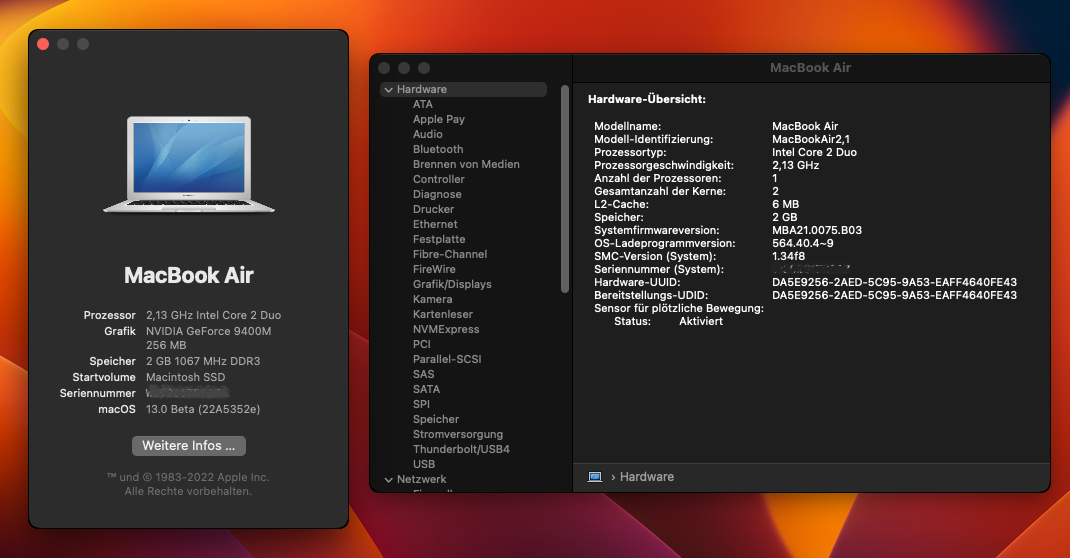Click Hardware in the bottom path bar
Screen dimensions: 1070x558
pyautogui.click(x=646, y=477)
